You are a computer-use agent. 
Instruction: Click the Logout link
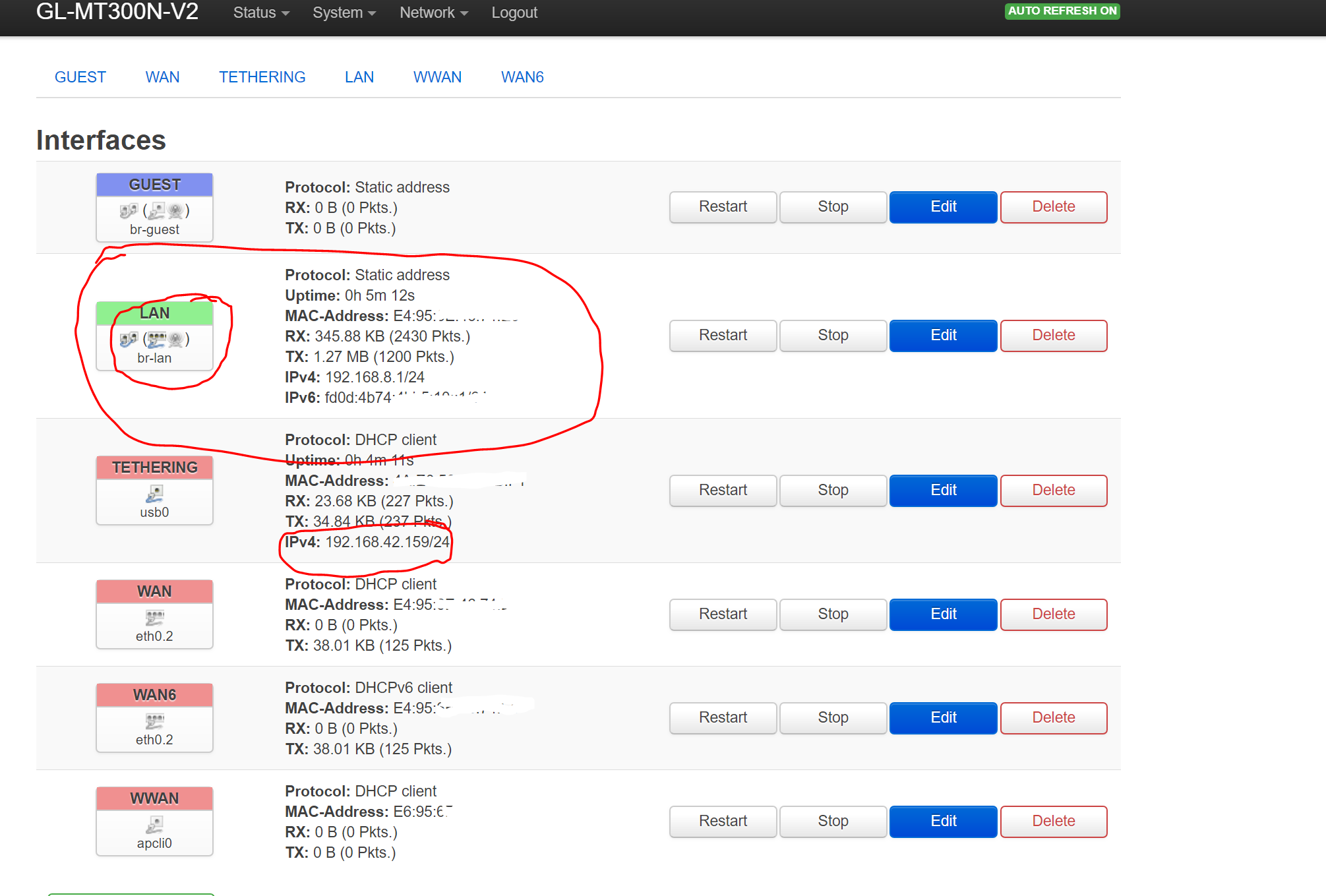pos(514,13)
